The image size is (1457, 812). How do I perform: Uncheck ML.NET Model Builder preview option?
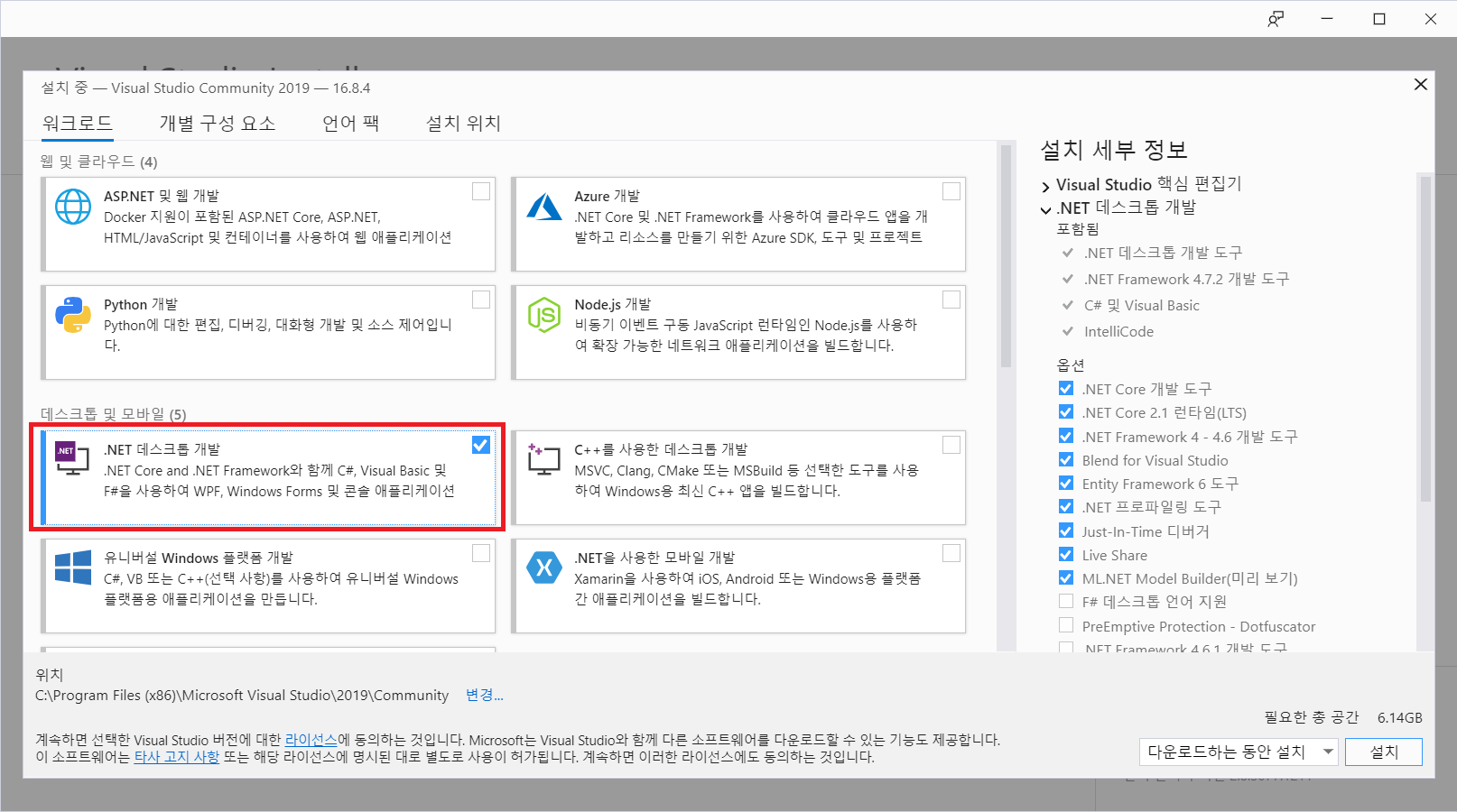1066,577
